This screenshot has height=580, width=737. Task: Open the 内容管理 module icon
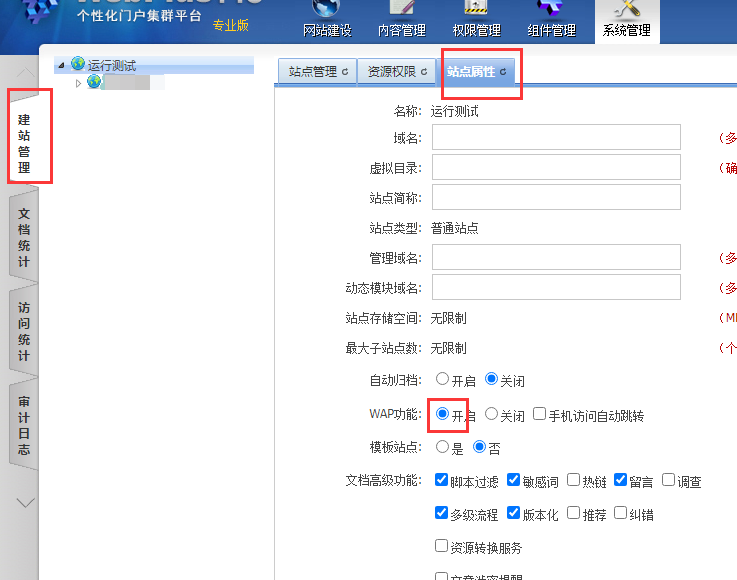point(401,8)
